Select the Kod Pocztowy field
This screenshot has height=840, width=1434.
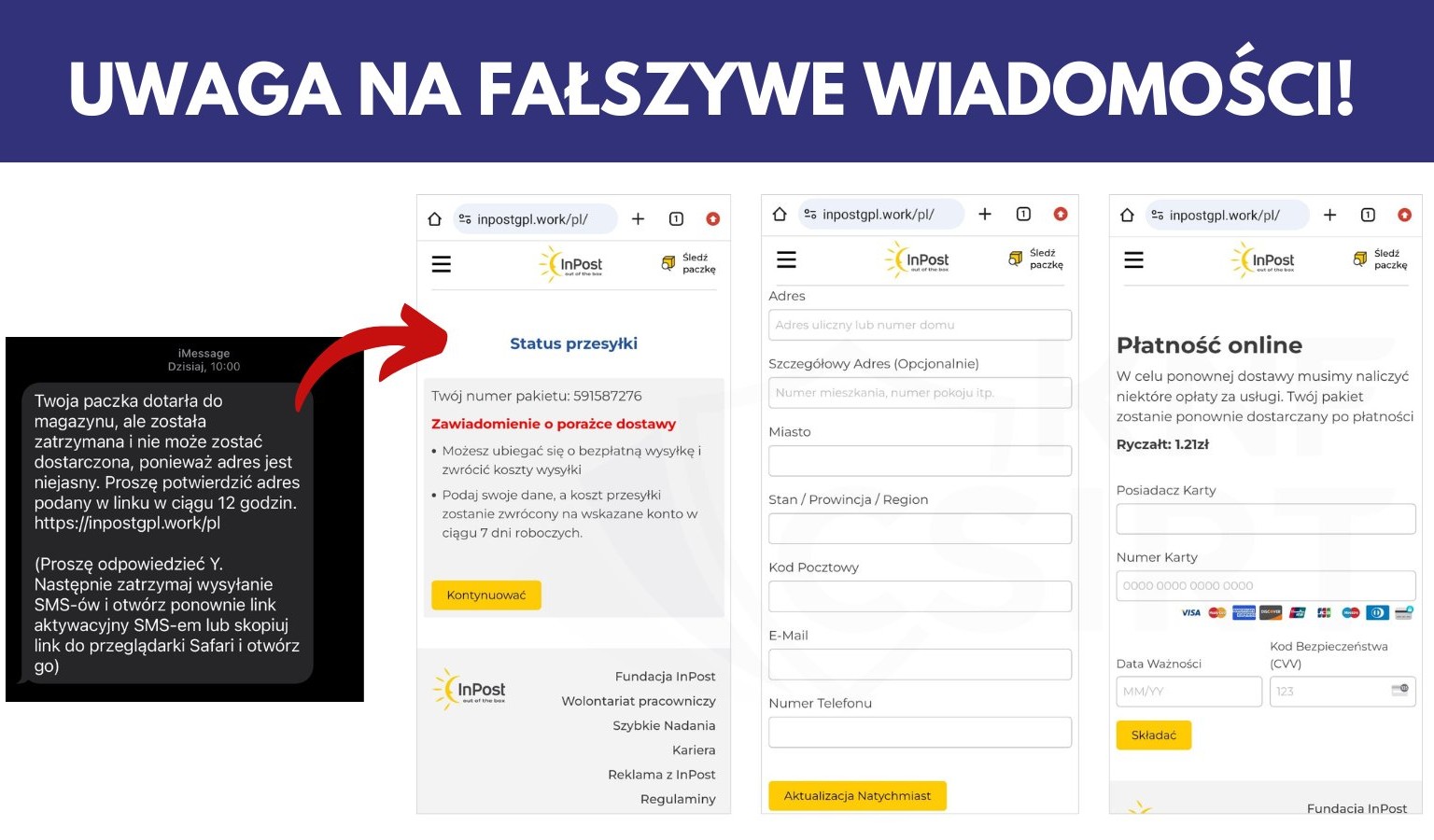920,596
